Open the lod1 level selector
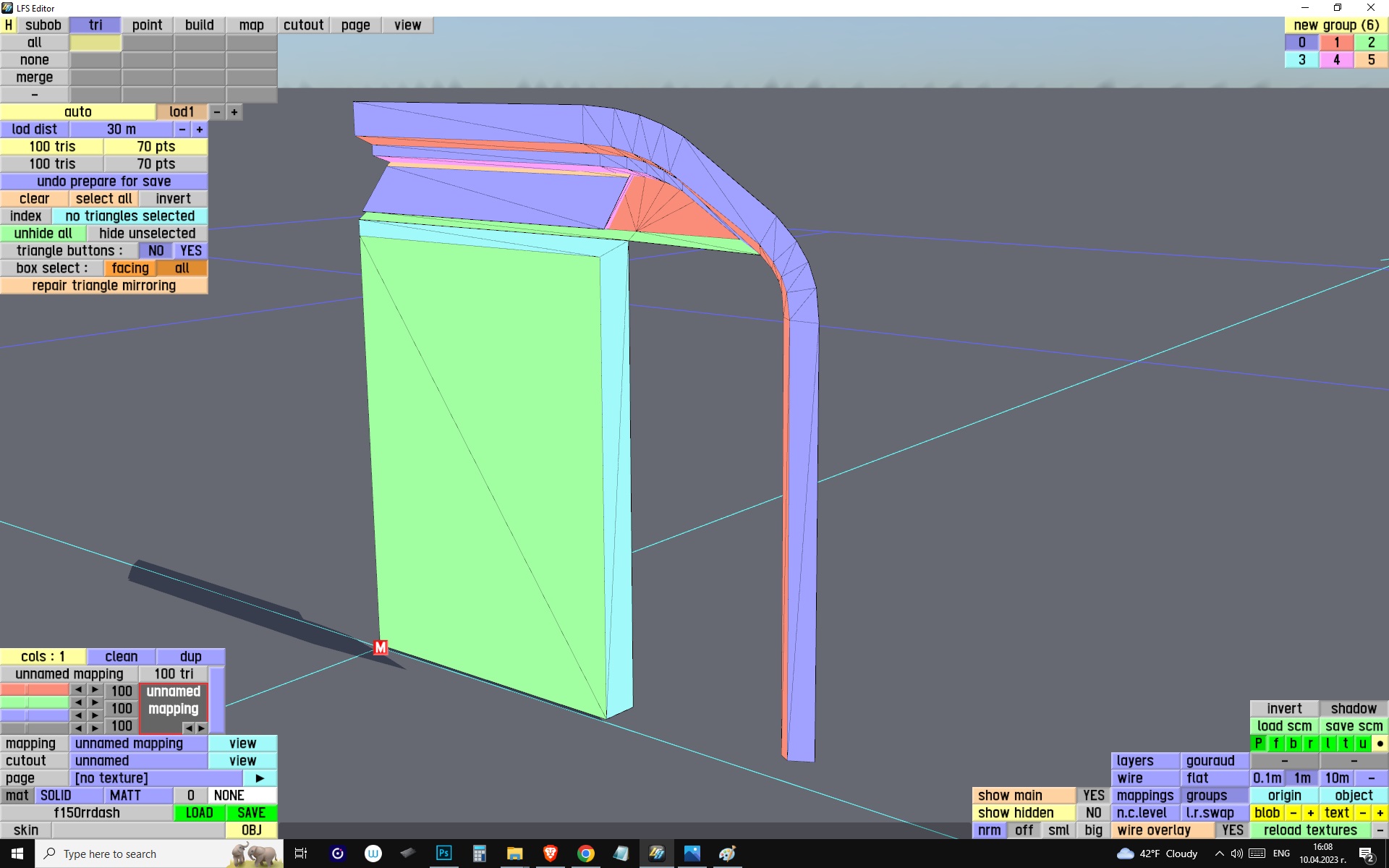Image resolution: width=1389 pixels, height=868 pixels. click(182, 112)
